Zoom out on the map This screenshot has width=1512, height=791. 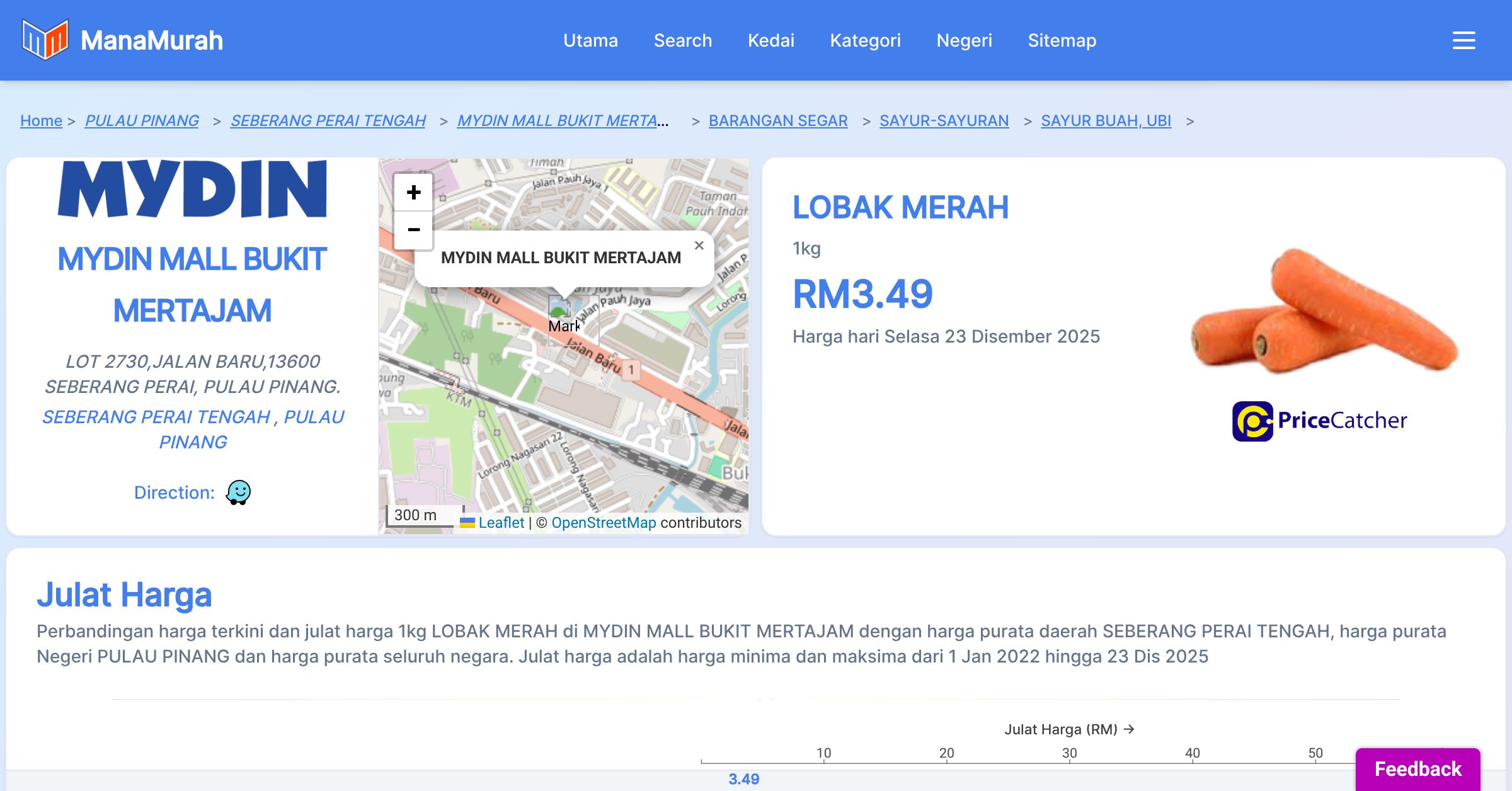click(413, 230)
